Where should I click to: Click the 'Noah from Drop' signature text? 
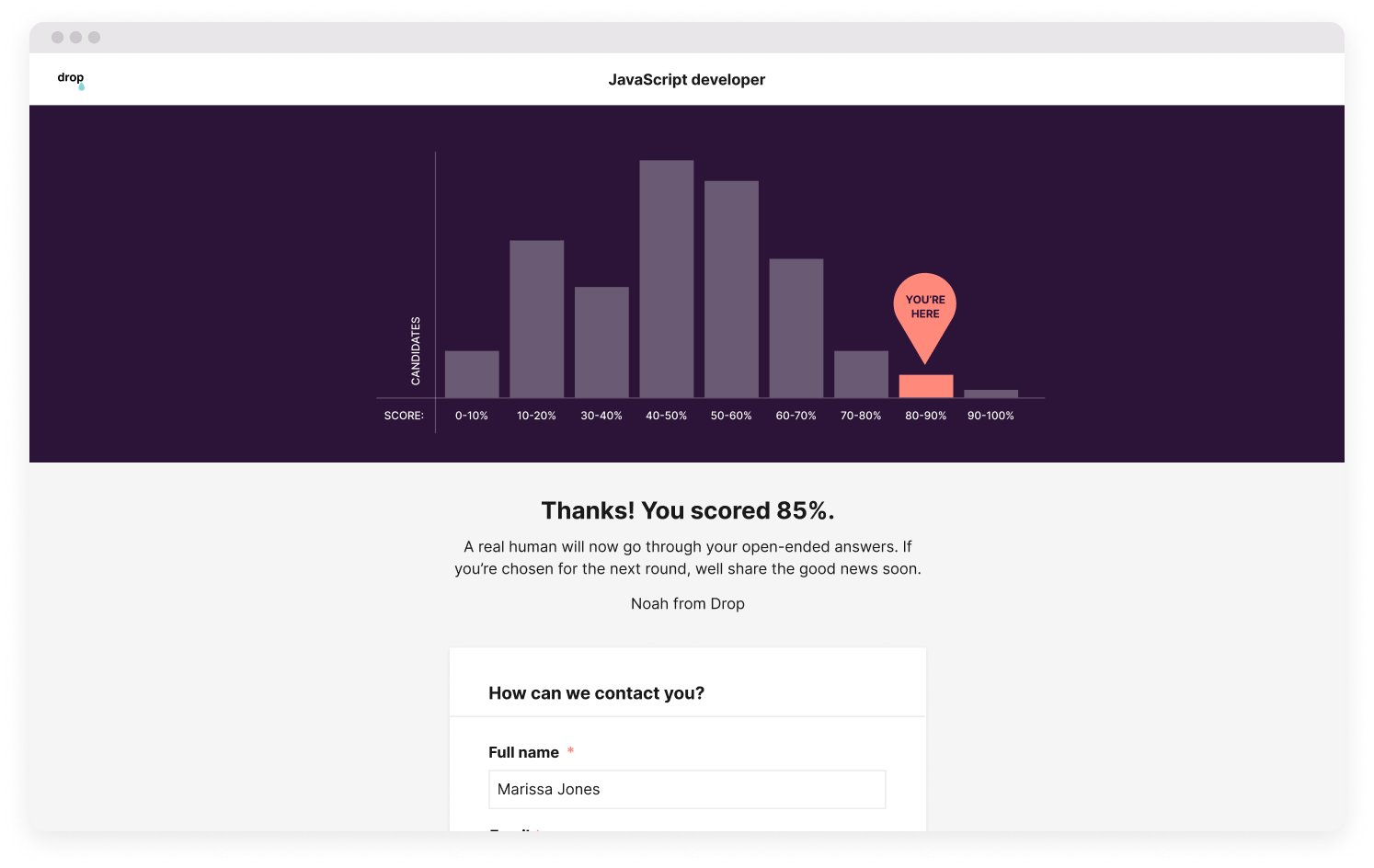[688, 604]
